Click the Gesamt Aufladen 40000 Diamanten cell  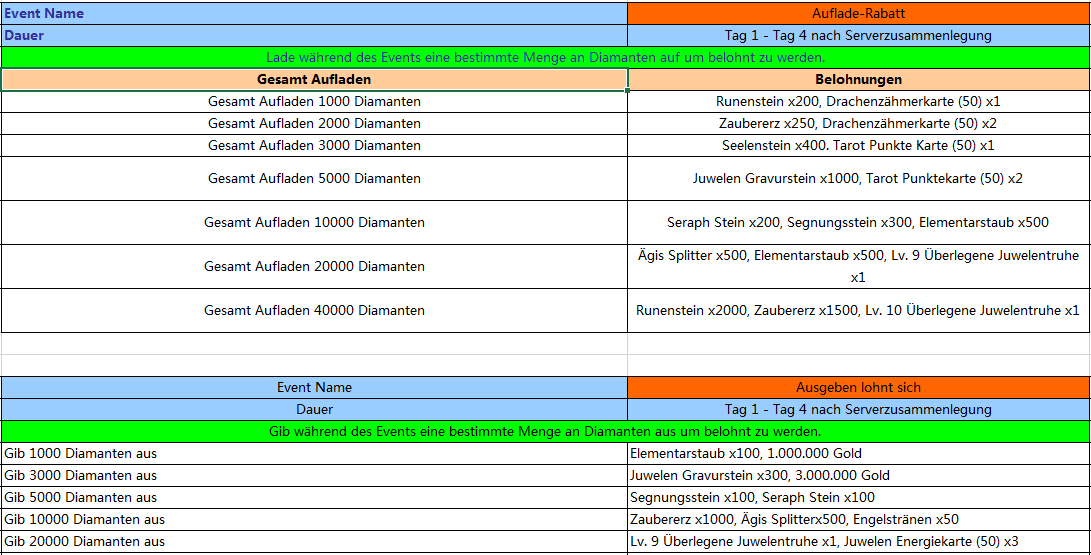tap(314, 310)
